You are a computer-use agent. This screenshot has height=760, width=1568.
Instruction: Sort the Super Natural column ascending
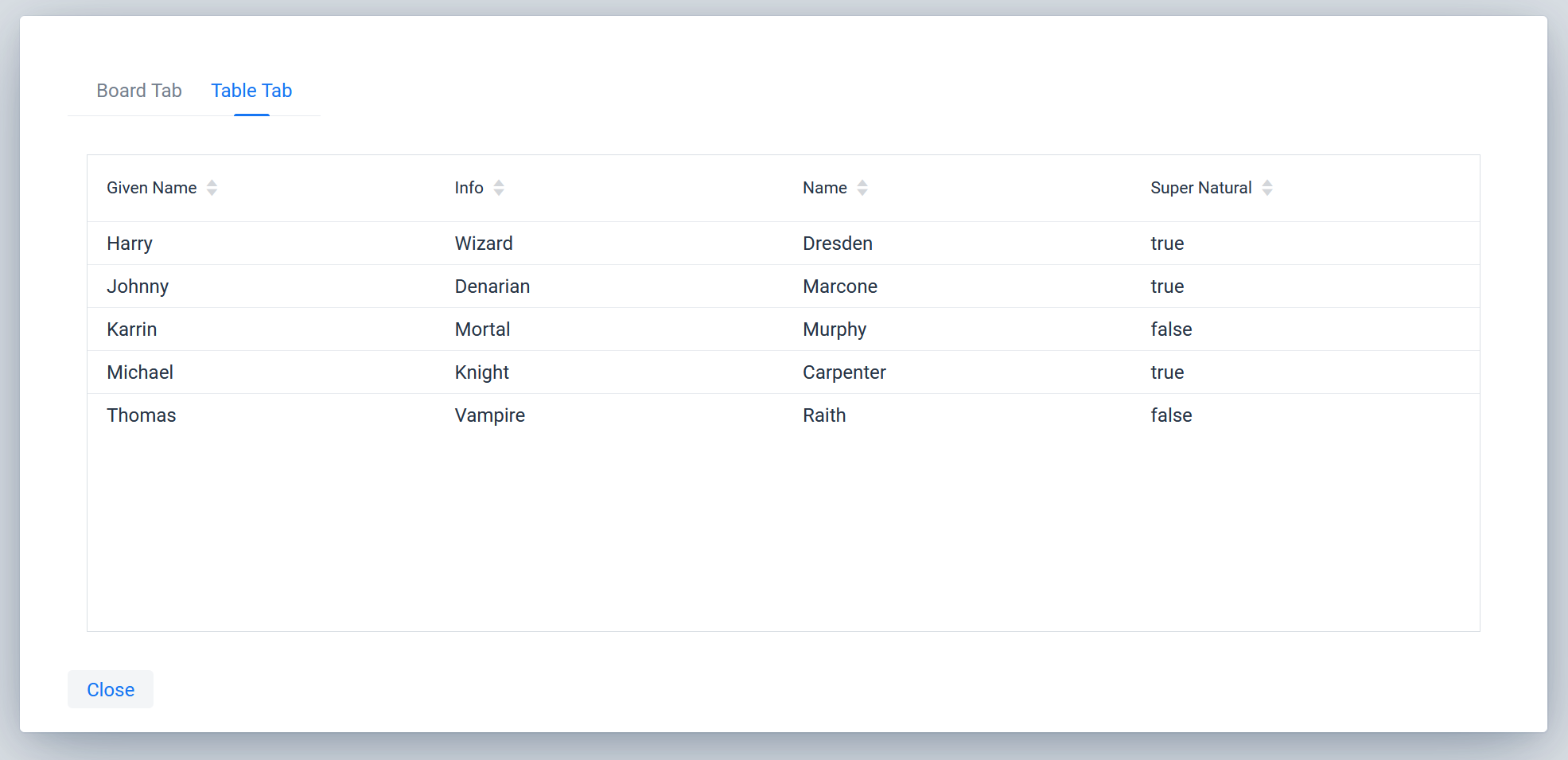click(x=1266, y=182)
